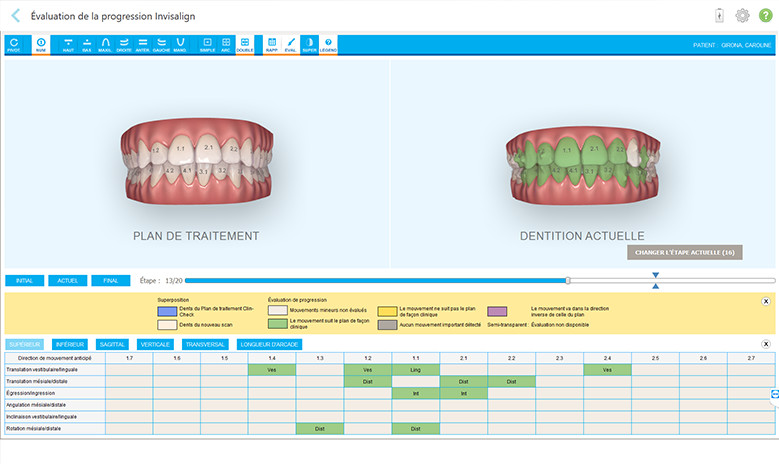Show the MAND mandibular arch view
779x464 pixels.
pos(180,45)
